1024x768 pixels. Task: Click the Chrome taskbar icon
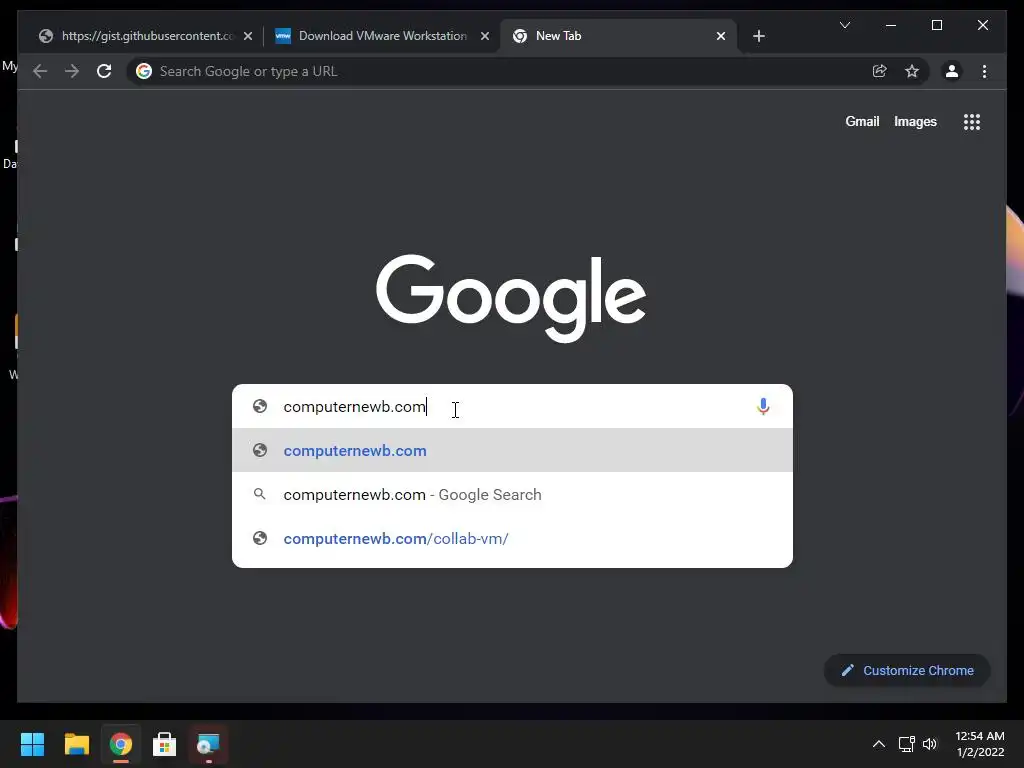(121, 744)
